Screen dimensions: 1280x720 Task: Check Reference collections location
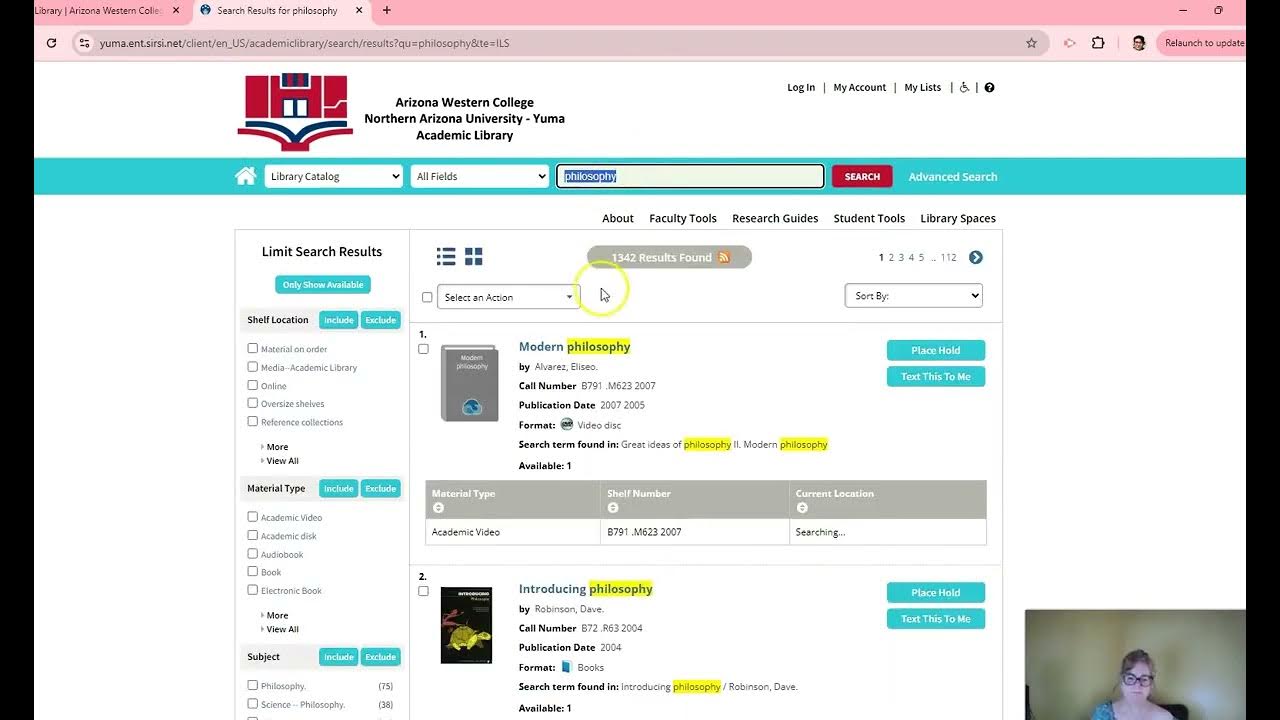click(253, 421)
